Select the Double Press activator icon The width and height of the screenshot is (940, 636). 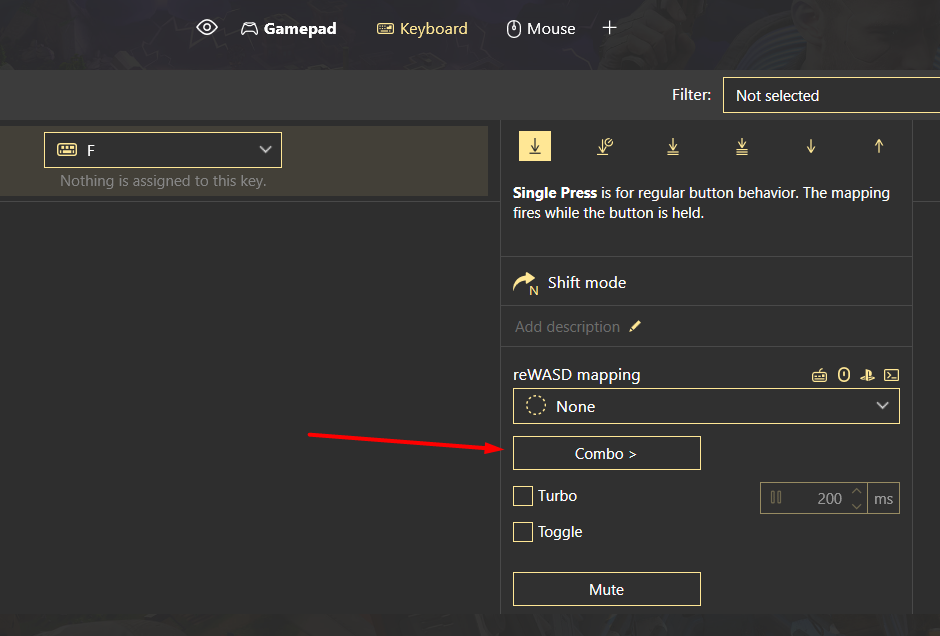click(673, 146)
